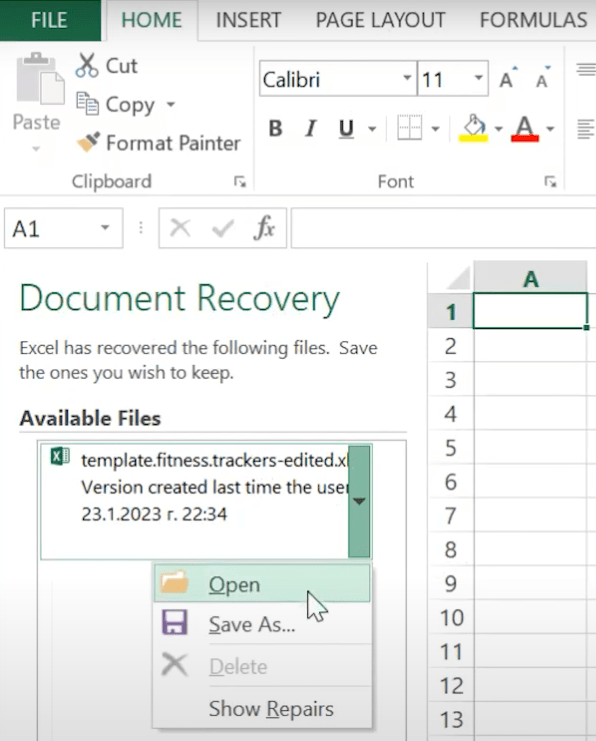Screen dimensions: 596x741
Task: Select row 5 header
Action: (450, 448)
